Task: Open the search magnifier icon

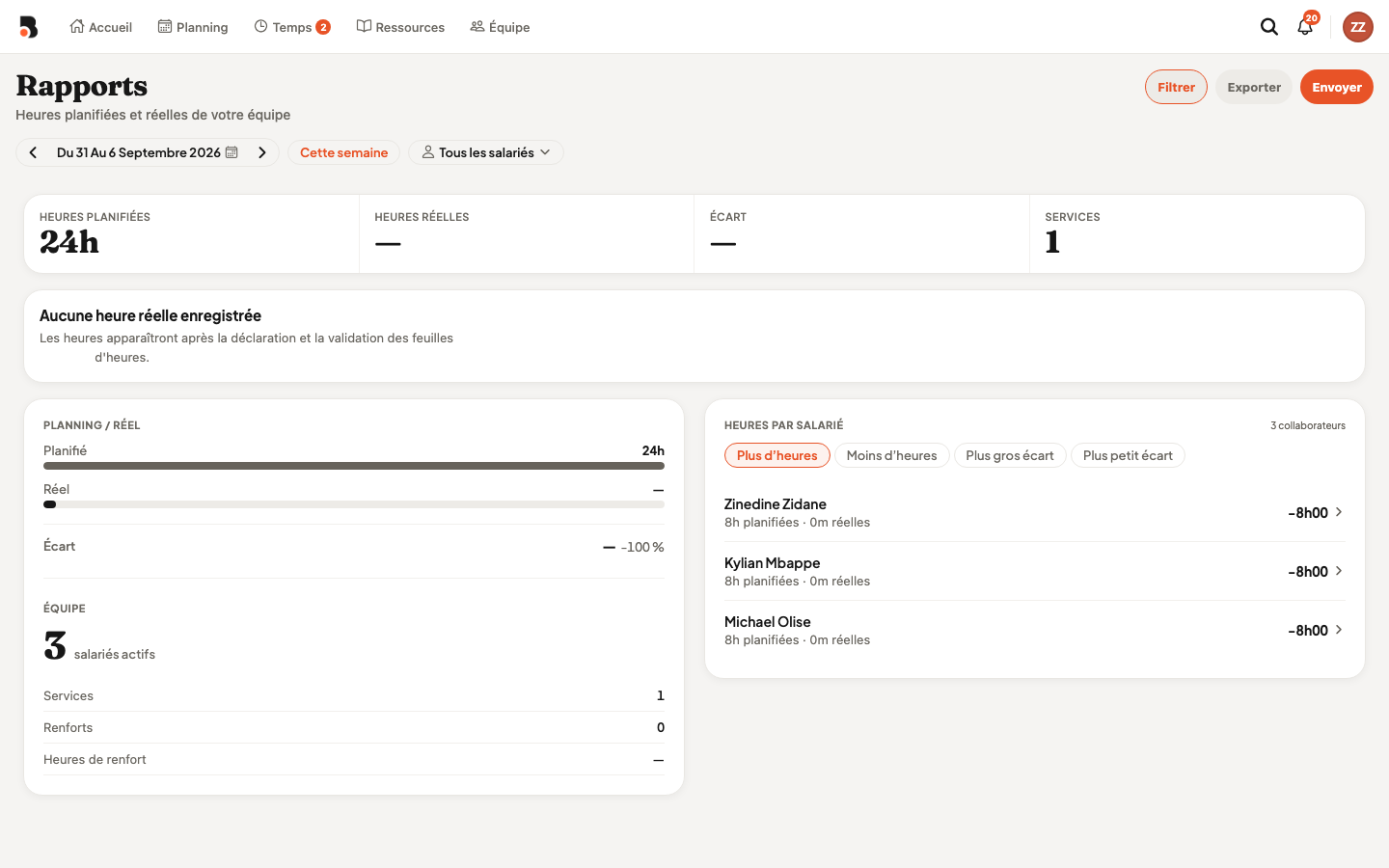Action: [1269, 27]
